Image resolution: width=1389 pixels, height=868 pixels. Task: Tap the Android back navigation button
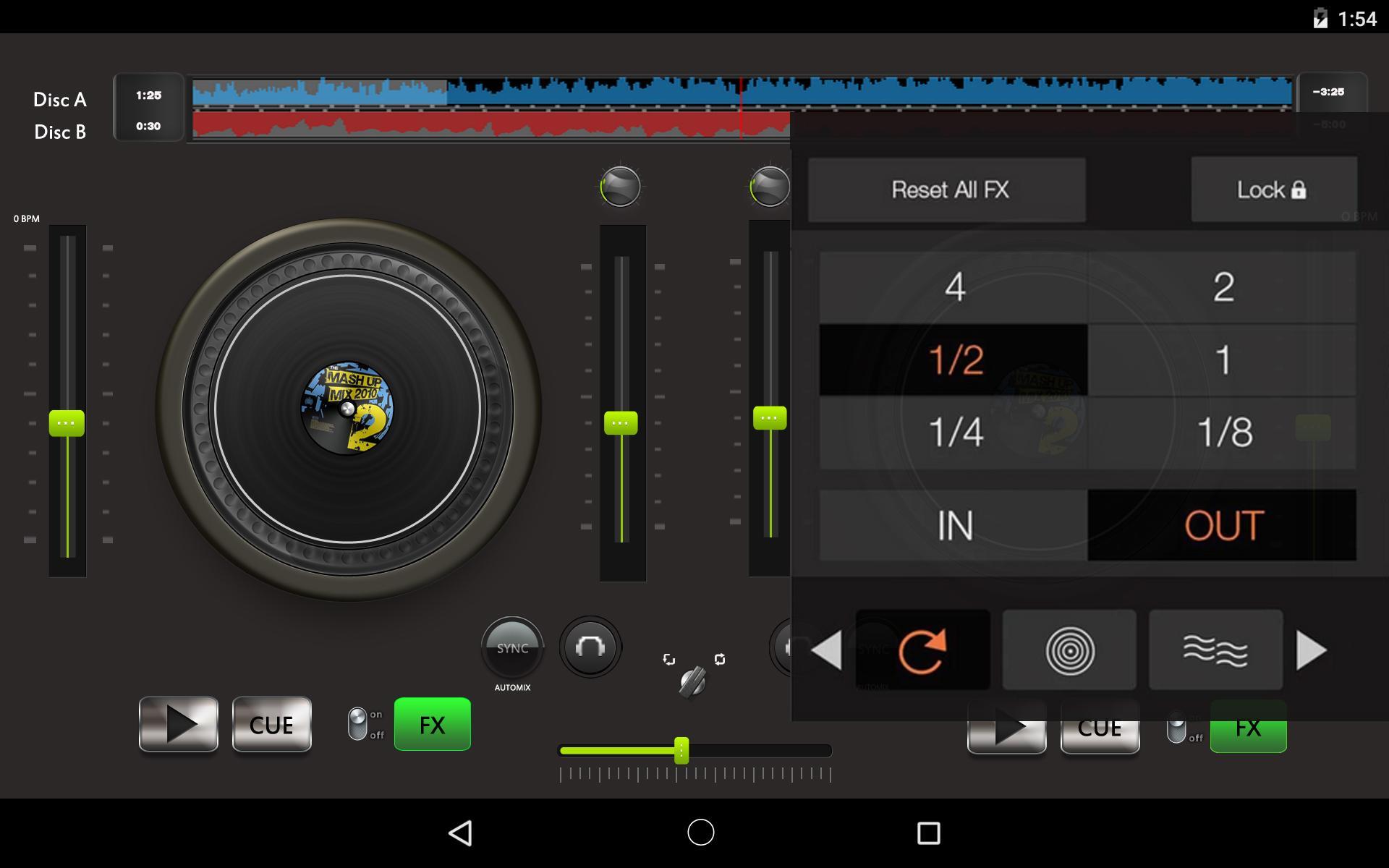[x=461, y=833]
